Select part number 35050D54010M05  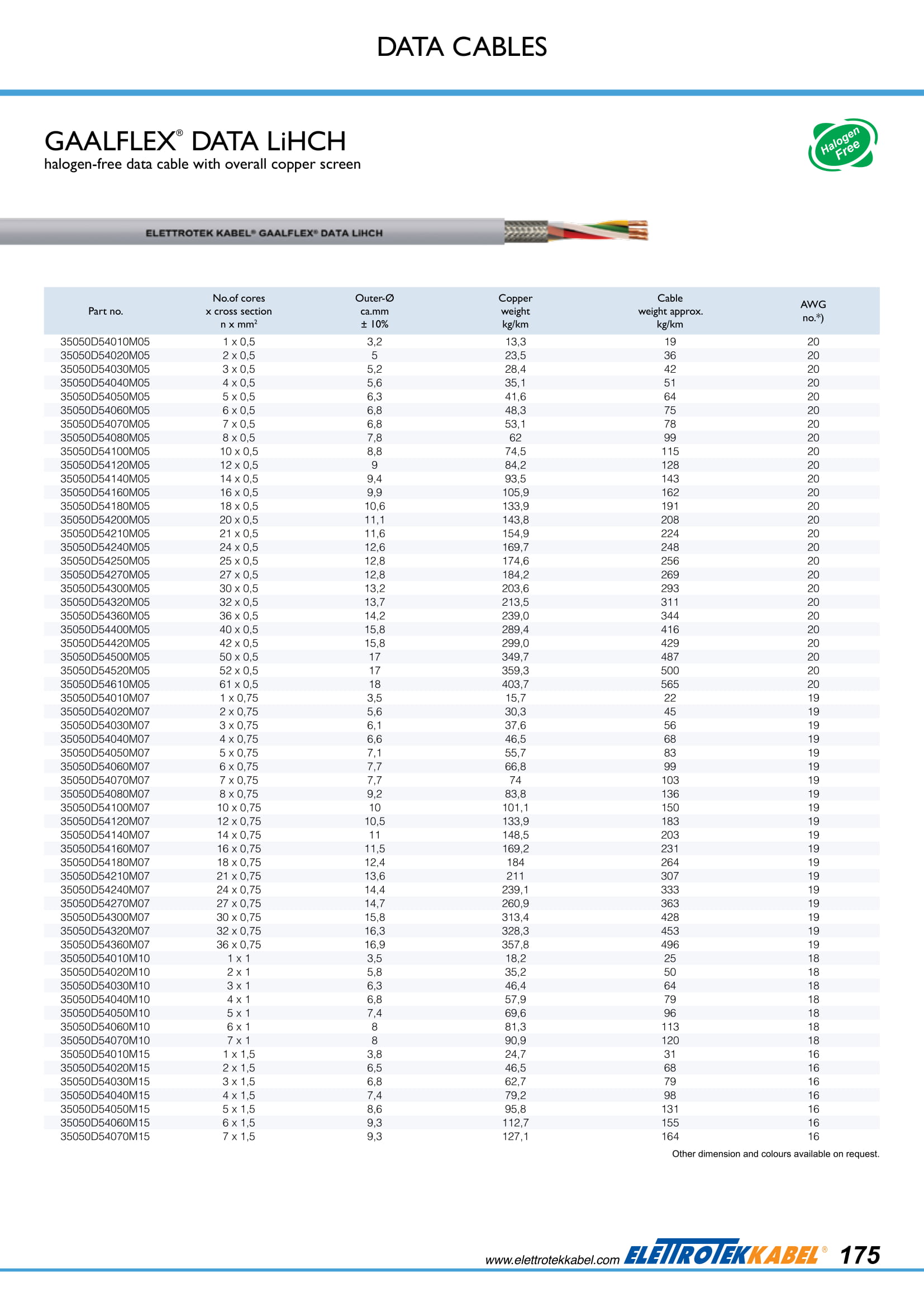point(105,342)
